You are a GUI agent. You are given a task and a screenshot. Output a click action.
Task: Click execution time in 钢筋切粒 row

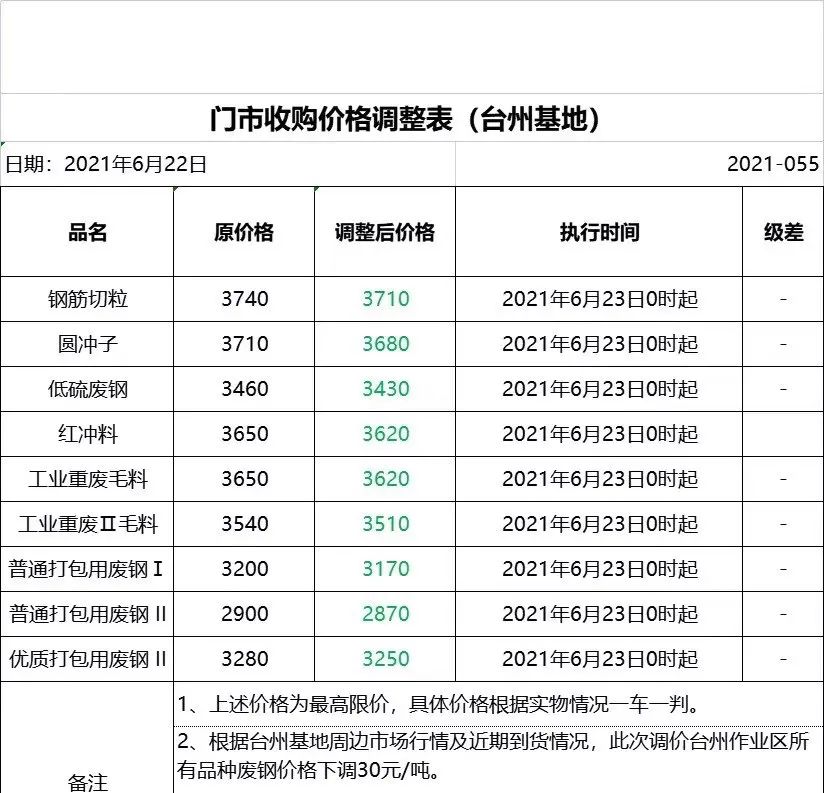(600, 299)
